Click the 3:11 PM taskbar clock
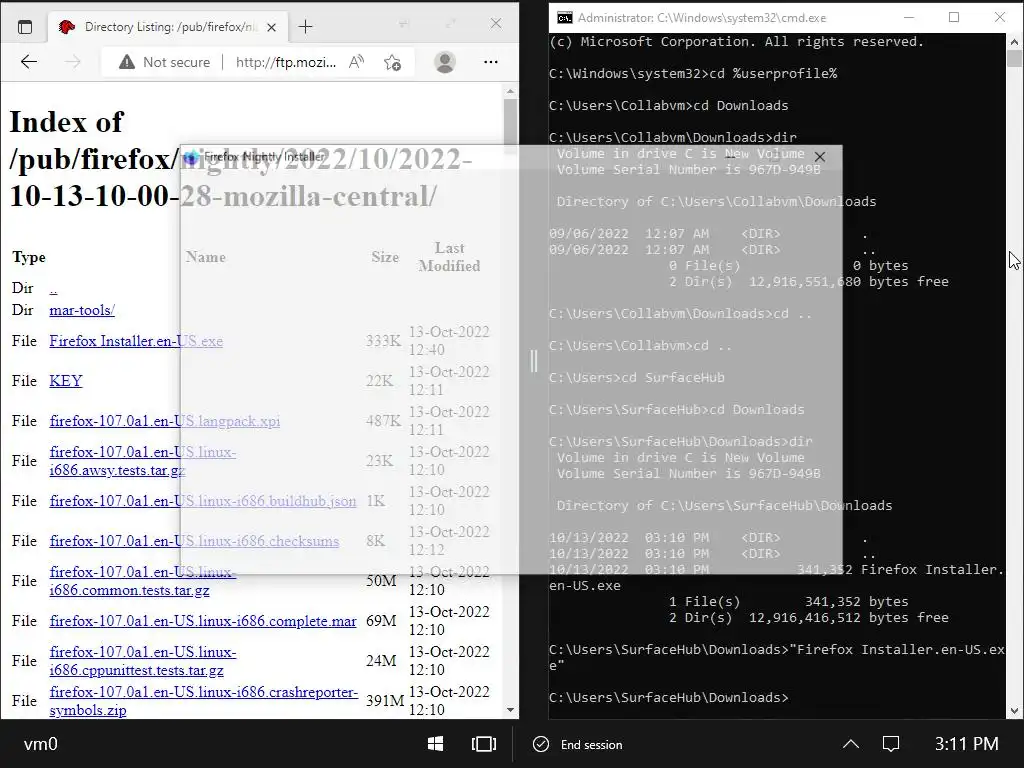The image size is (1024, 768). [x=967, y=744]
